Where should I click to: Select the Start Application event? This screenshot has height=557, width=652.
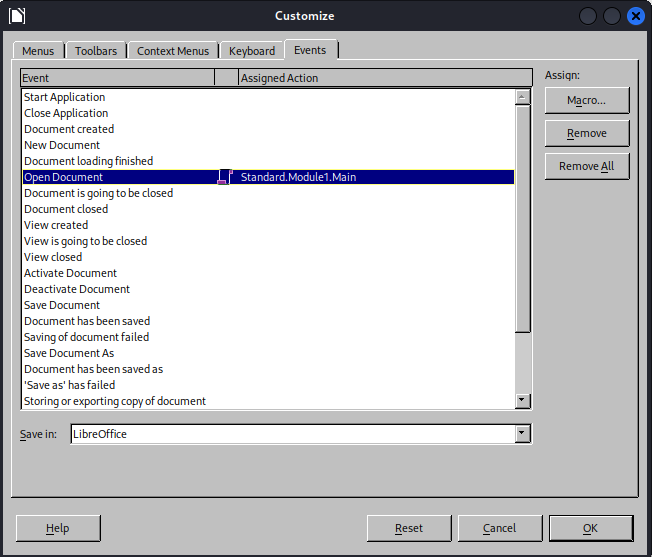65,97
